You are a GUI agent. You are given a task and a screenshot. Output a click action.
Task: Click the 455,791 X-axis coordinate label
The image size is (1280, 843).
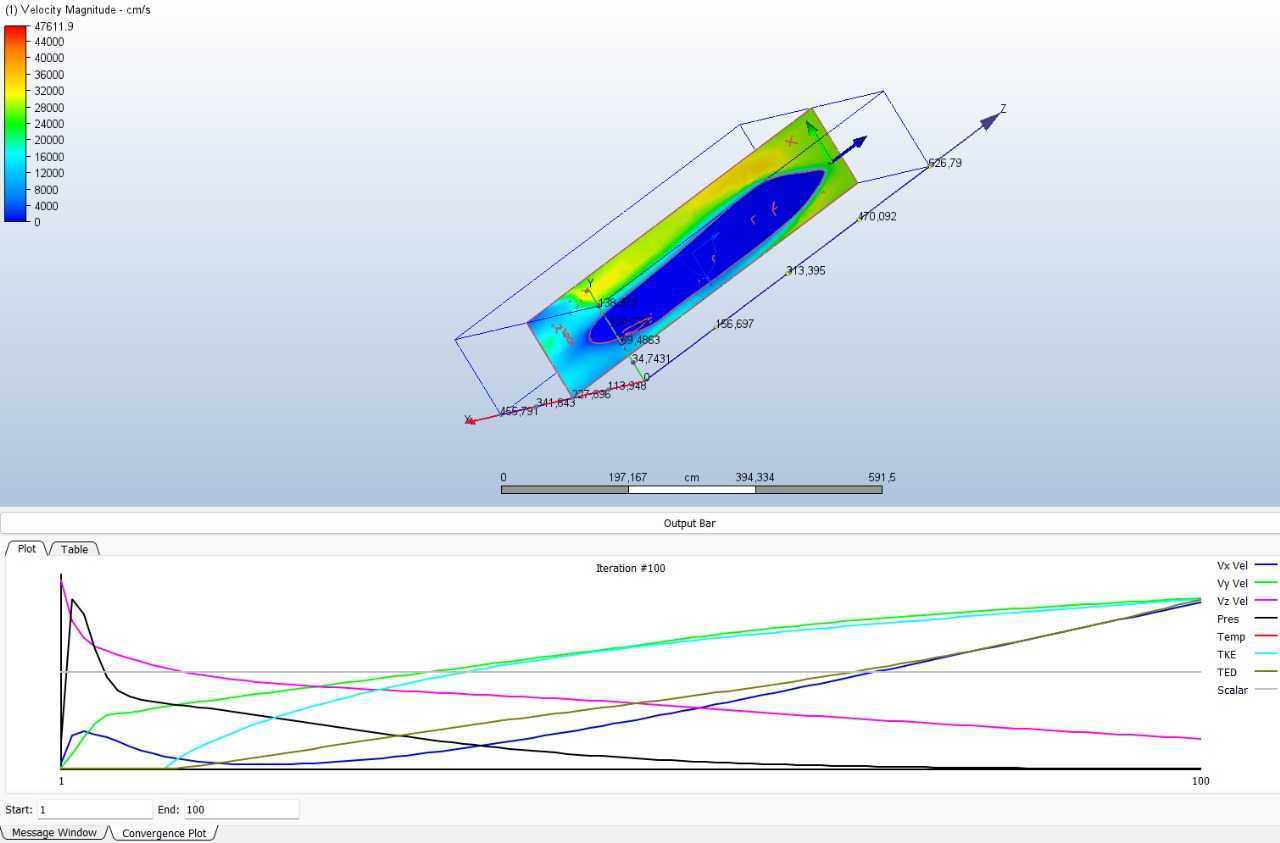[x=519, y=411]
